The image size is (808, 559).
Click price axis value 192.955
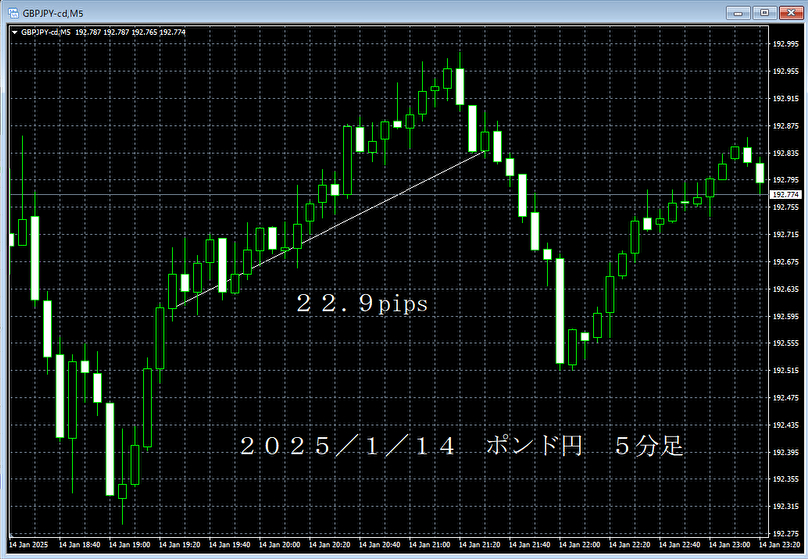[786, 72]
